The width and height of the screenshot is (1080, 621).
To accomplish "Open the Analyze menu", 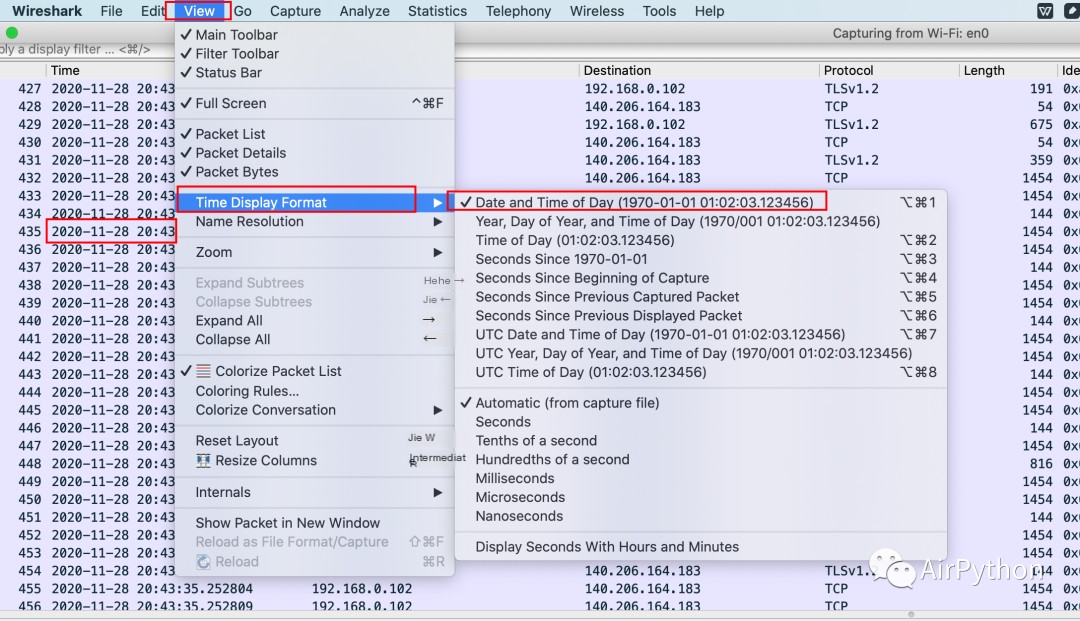I will tap(364, 11).
